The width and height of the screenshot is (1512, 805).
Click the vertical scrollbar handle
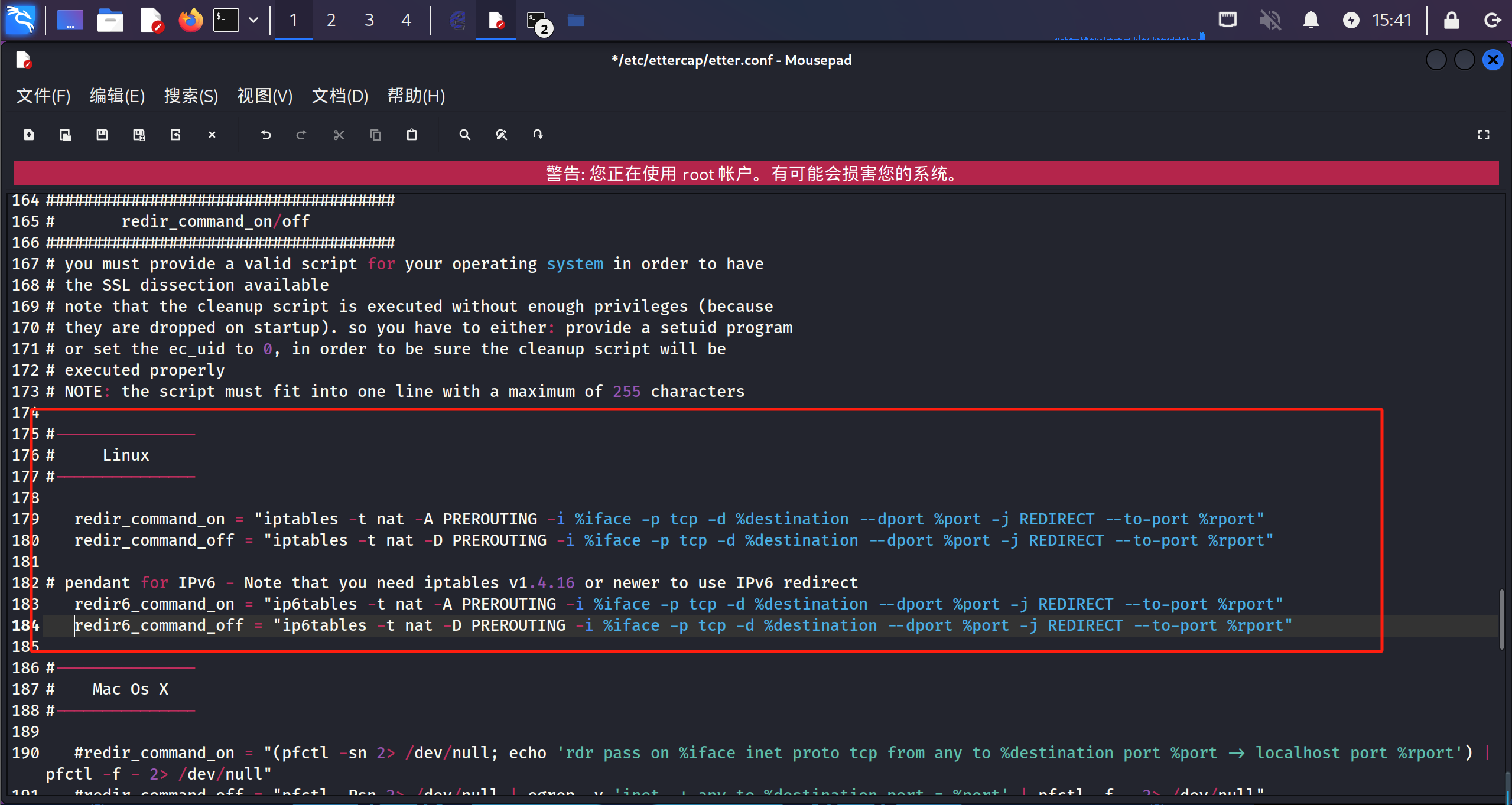(1501, 619)
